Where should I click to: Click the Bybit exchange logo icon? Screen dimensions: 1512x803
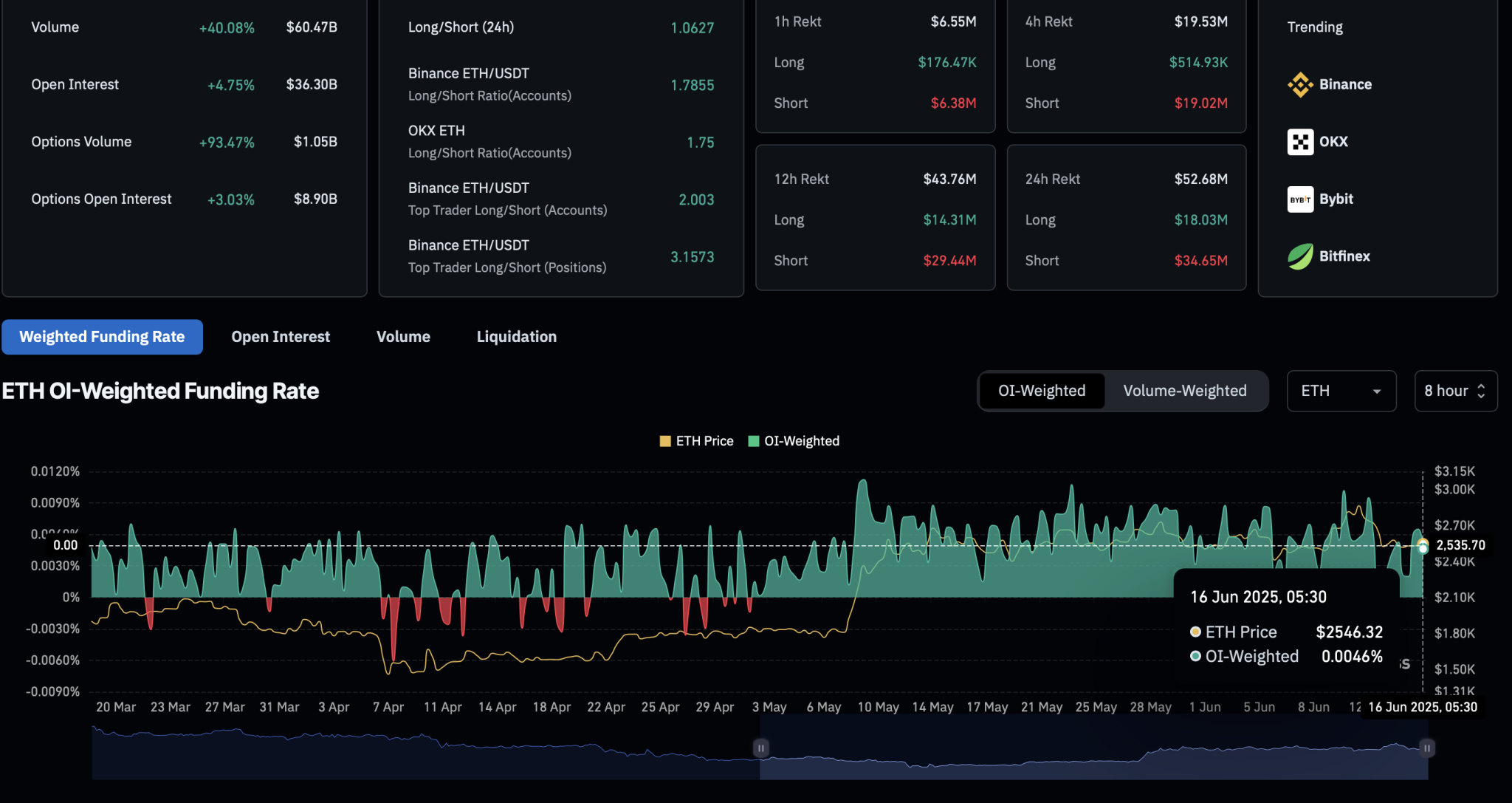click(1300, 199)
